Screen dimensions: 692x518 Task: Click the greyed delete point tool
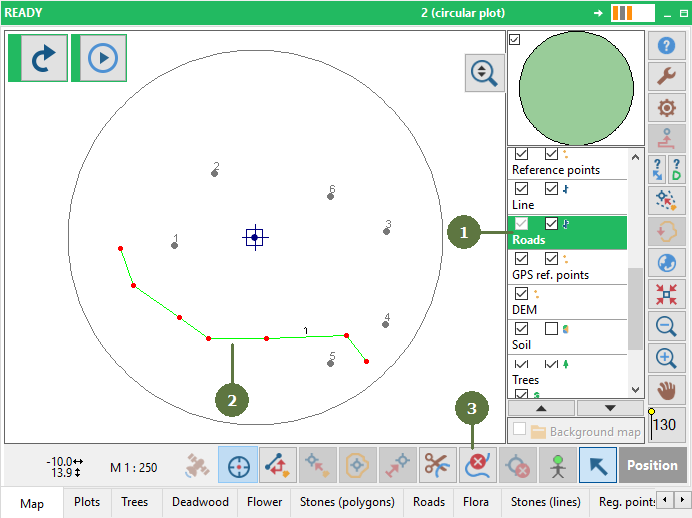click(x=518, y=465)
